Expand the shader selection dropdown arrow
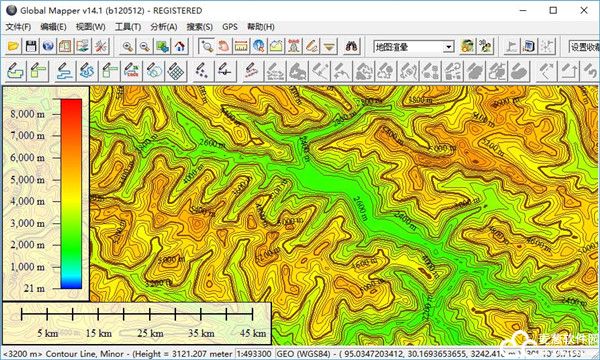The width and height of the screenshot is (600, 360). [x=448, y=47]
